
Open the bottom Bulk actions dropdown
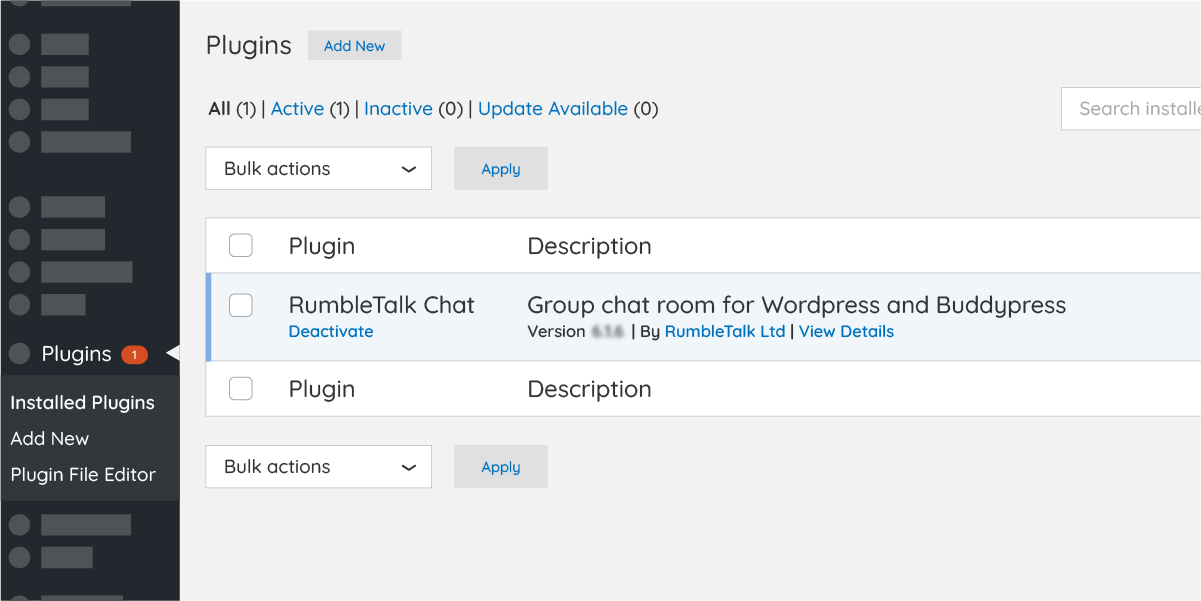coord(318,466)
